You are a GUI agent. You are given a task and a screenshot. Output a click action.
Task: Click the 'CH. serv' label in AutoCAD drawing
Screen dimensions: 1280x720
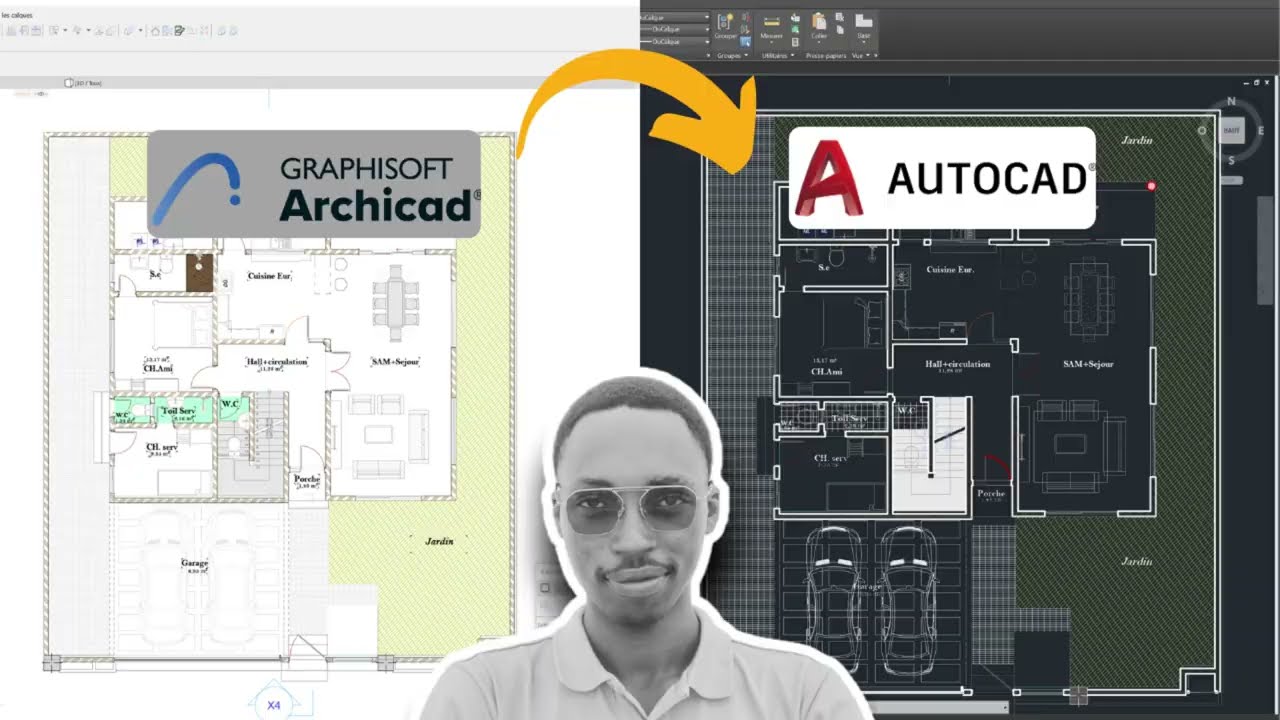(831, 458)
